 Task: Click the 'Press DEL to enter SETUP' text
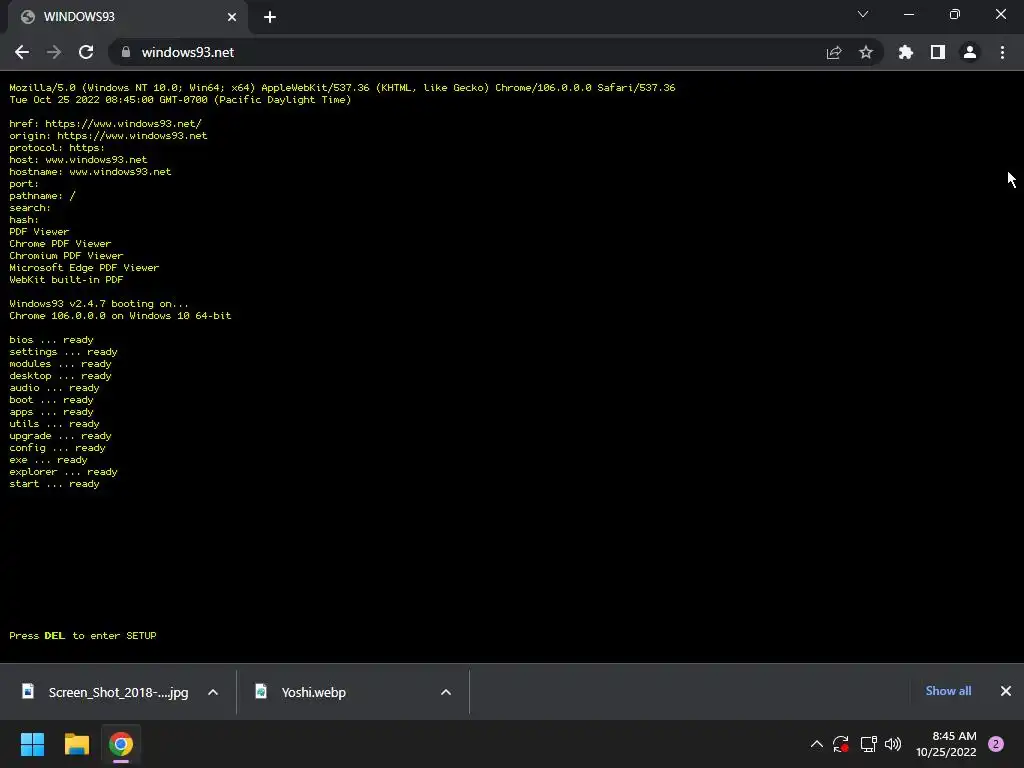click(83, 635)
